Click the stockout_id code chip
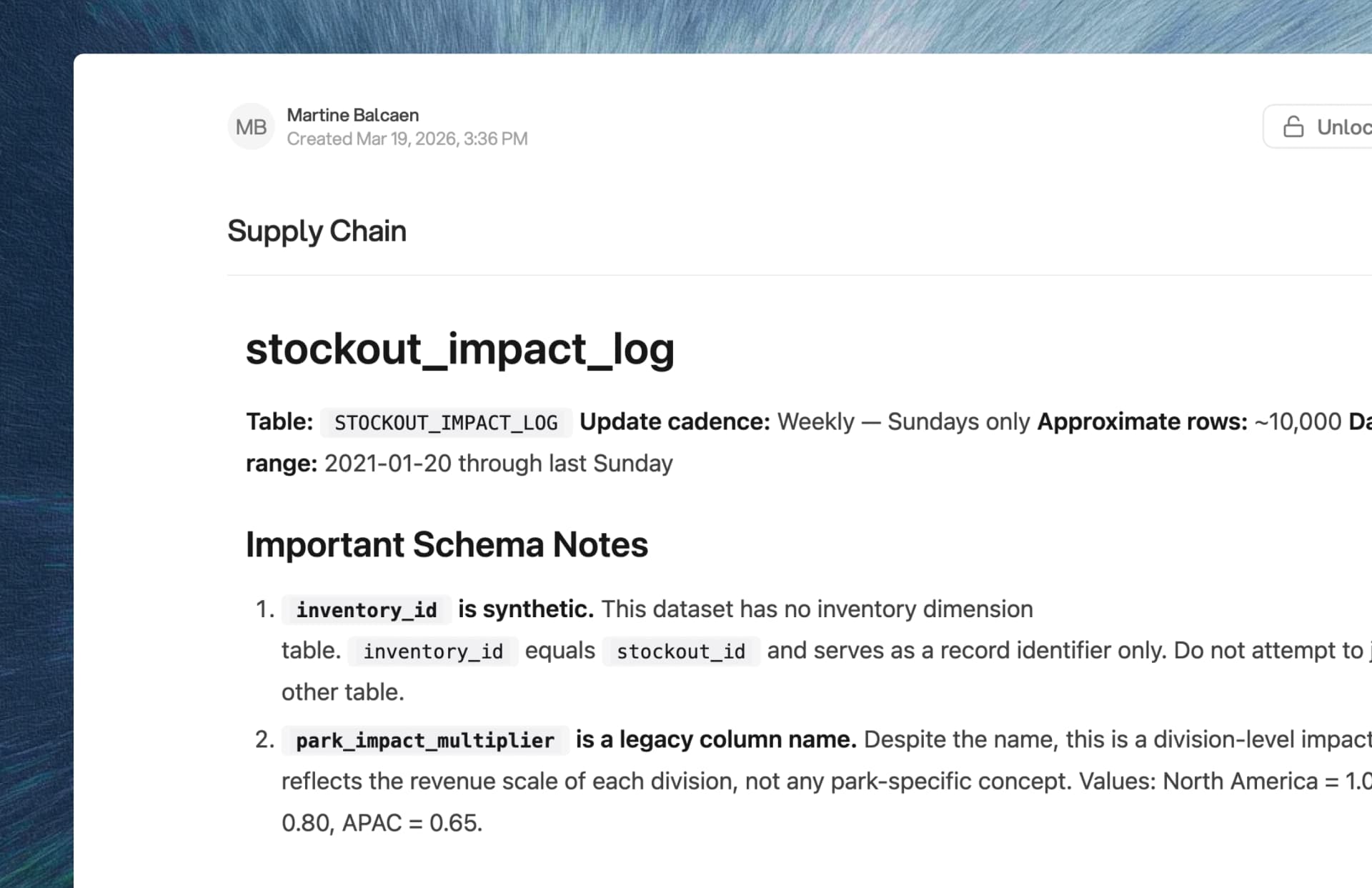Screen dimensions: 1372x888 click(680, 652)
